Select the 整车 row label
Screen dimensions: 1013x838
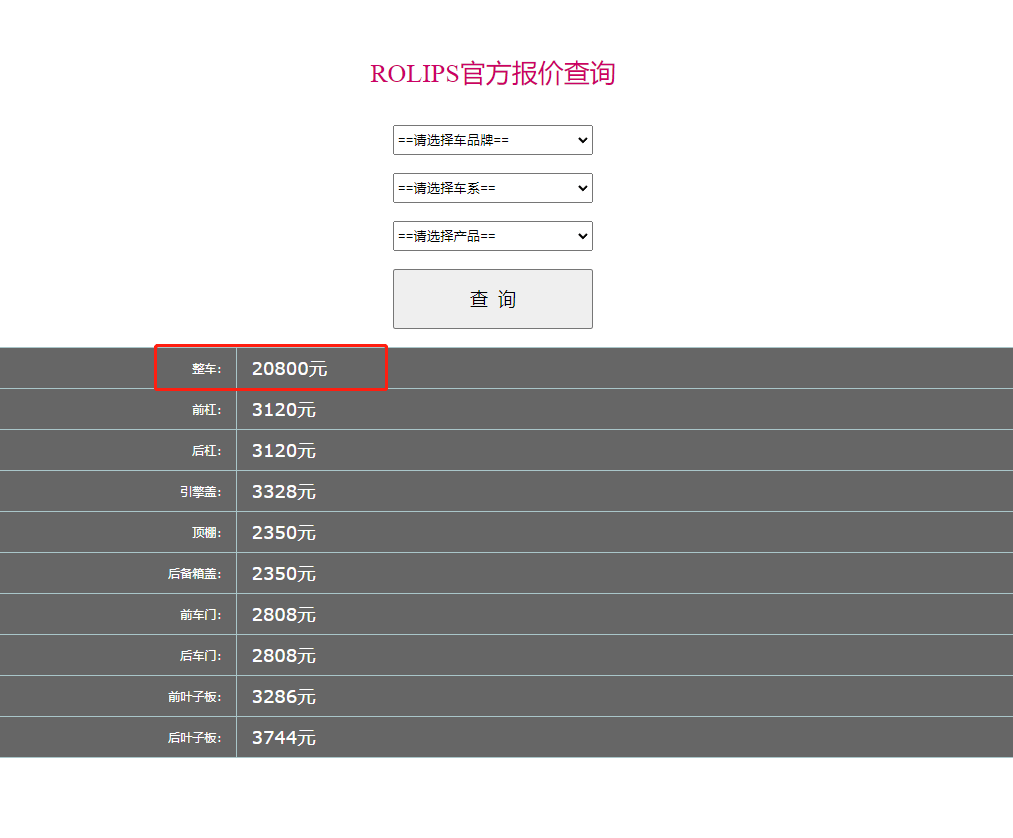tap(206, 369)
